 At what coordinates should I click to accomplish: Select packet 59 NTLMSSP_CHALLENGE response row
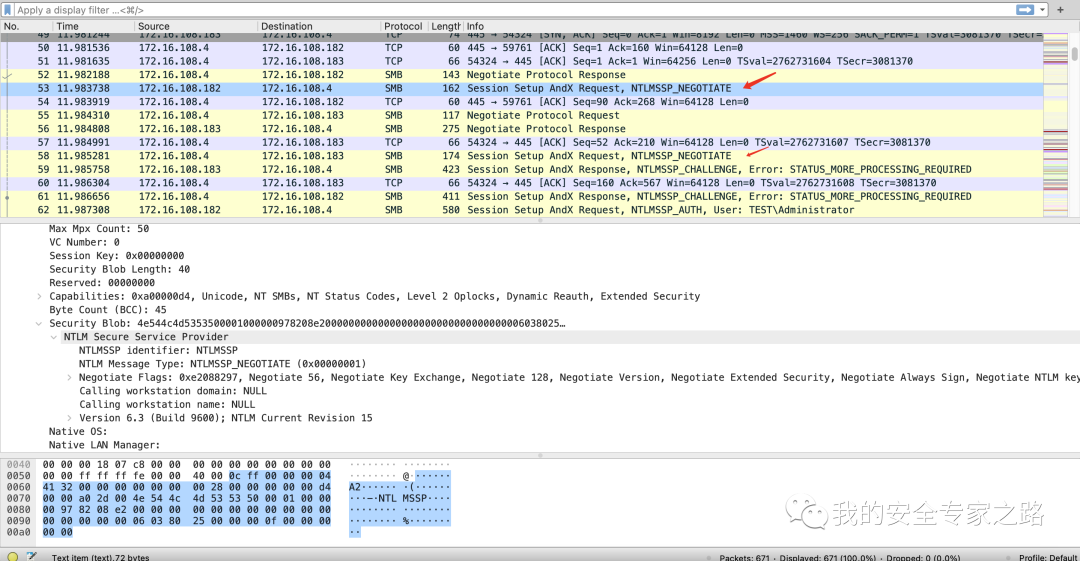click(521, 170)
